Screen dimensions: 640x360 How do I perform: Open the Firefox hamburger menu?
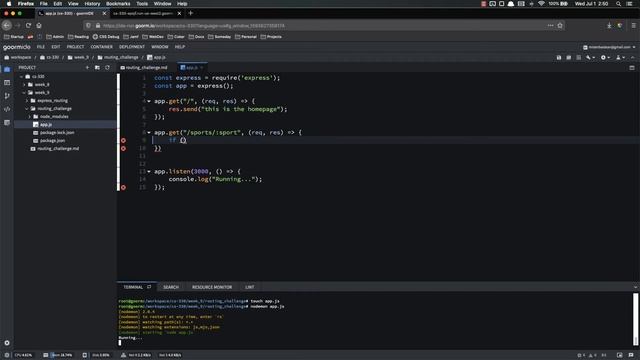(x=633, y=25)
